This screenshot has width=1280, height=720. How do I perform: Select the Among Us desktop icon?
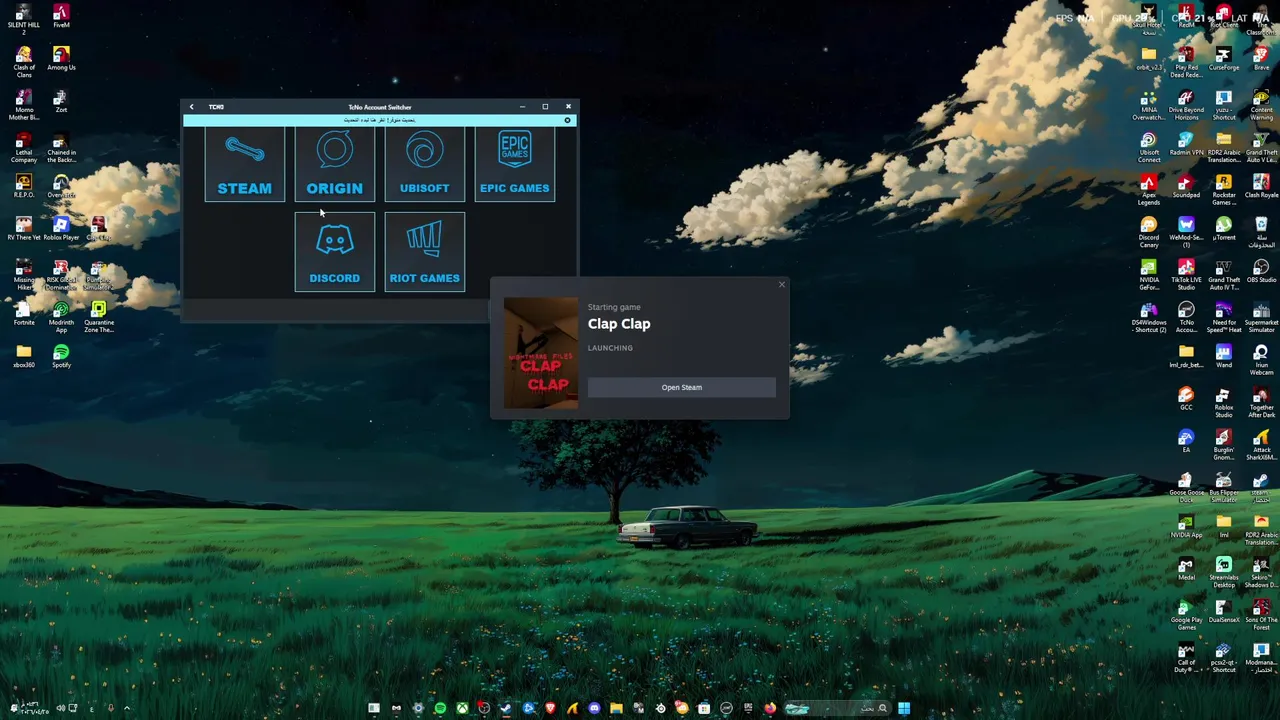pyautogui.click(x=61, y=59)
